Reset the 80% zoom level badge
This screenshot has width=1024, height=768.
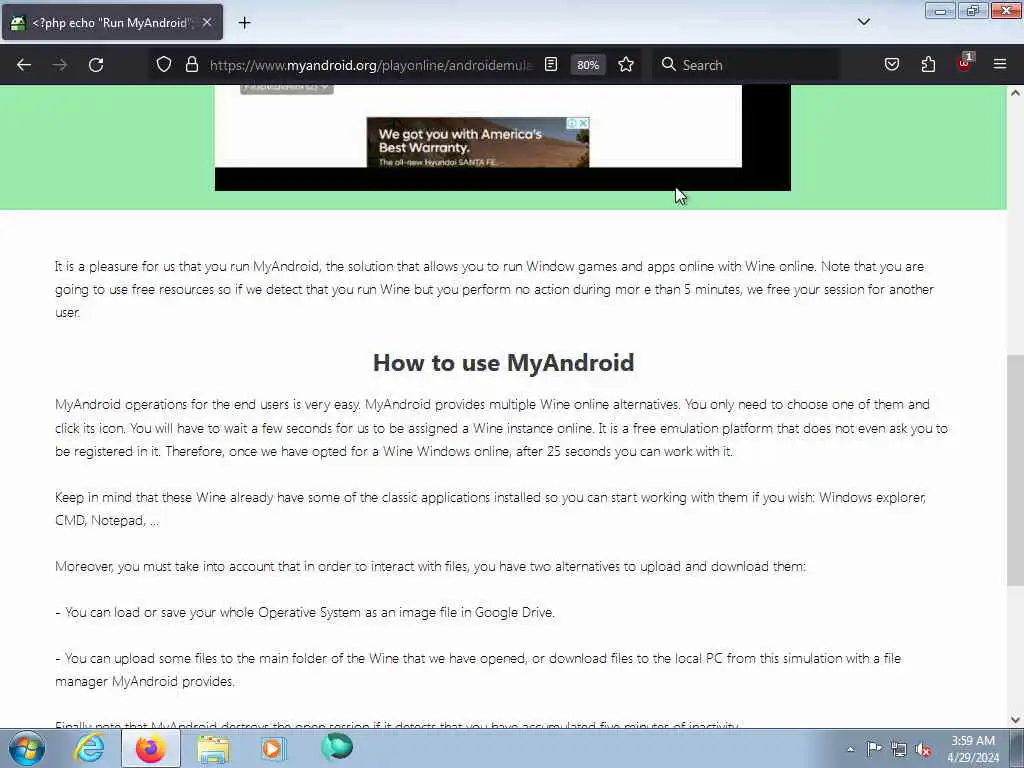[588, 65]
